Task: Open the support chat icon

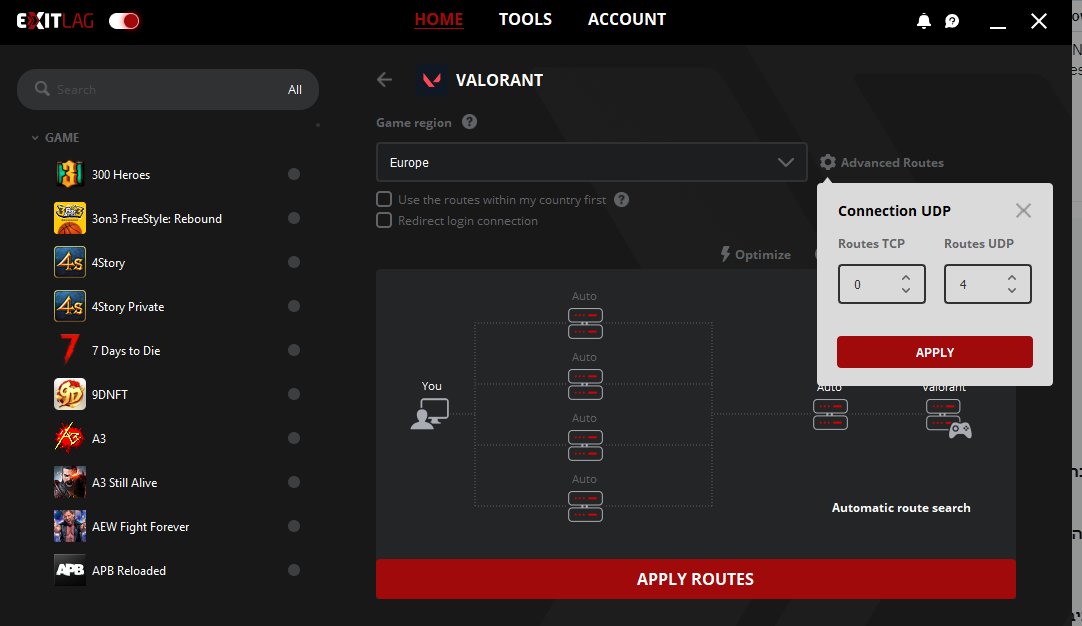Action: coord(952,21)
